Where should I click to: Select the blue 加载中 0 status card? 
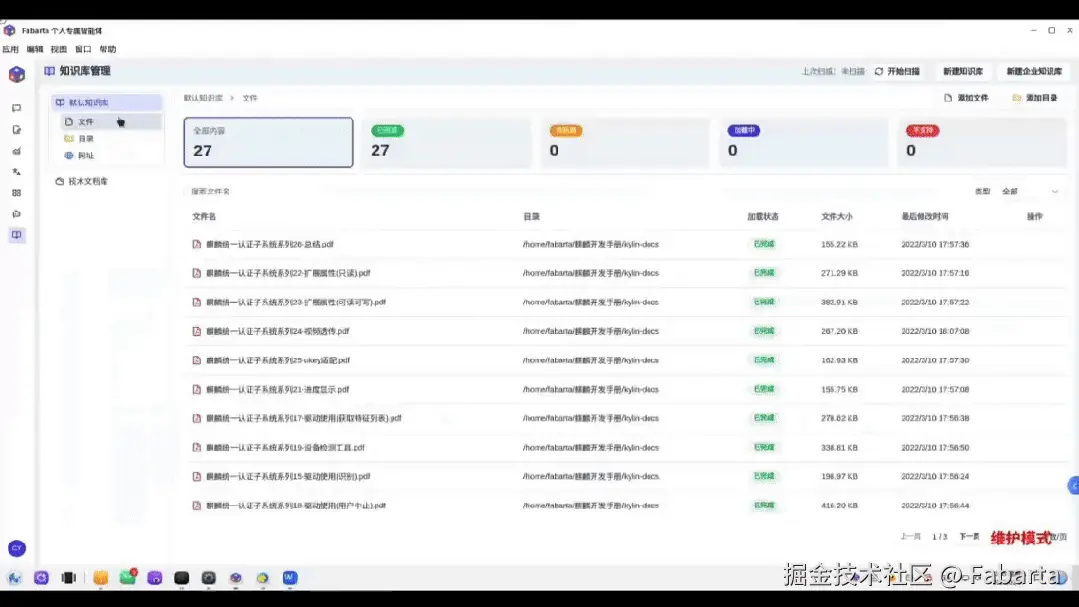click(x=803, y=142)
